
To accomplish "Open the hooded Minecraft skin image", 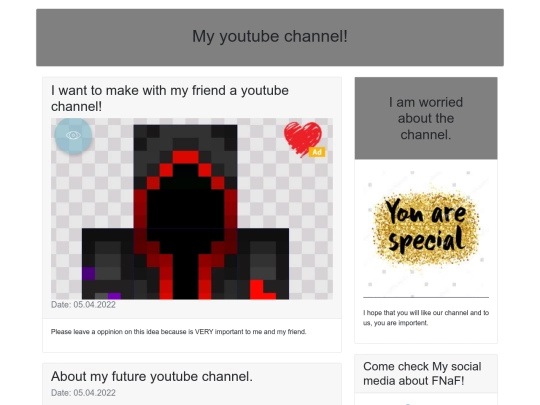I will point(192,209).
